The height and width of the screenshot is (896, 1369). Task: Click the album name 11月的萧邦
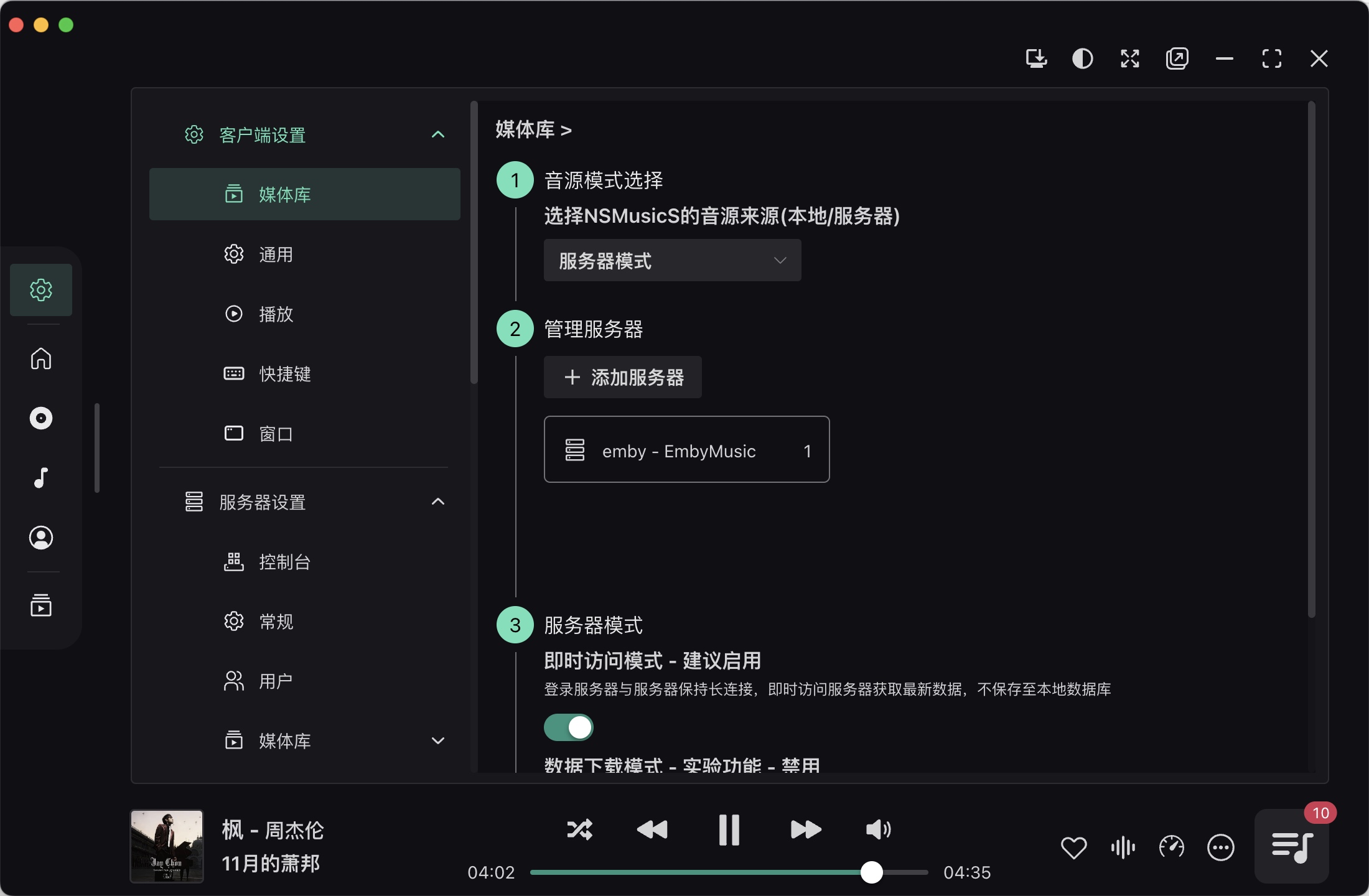(271, 864)
